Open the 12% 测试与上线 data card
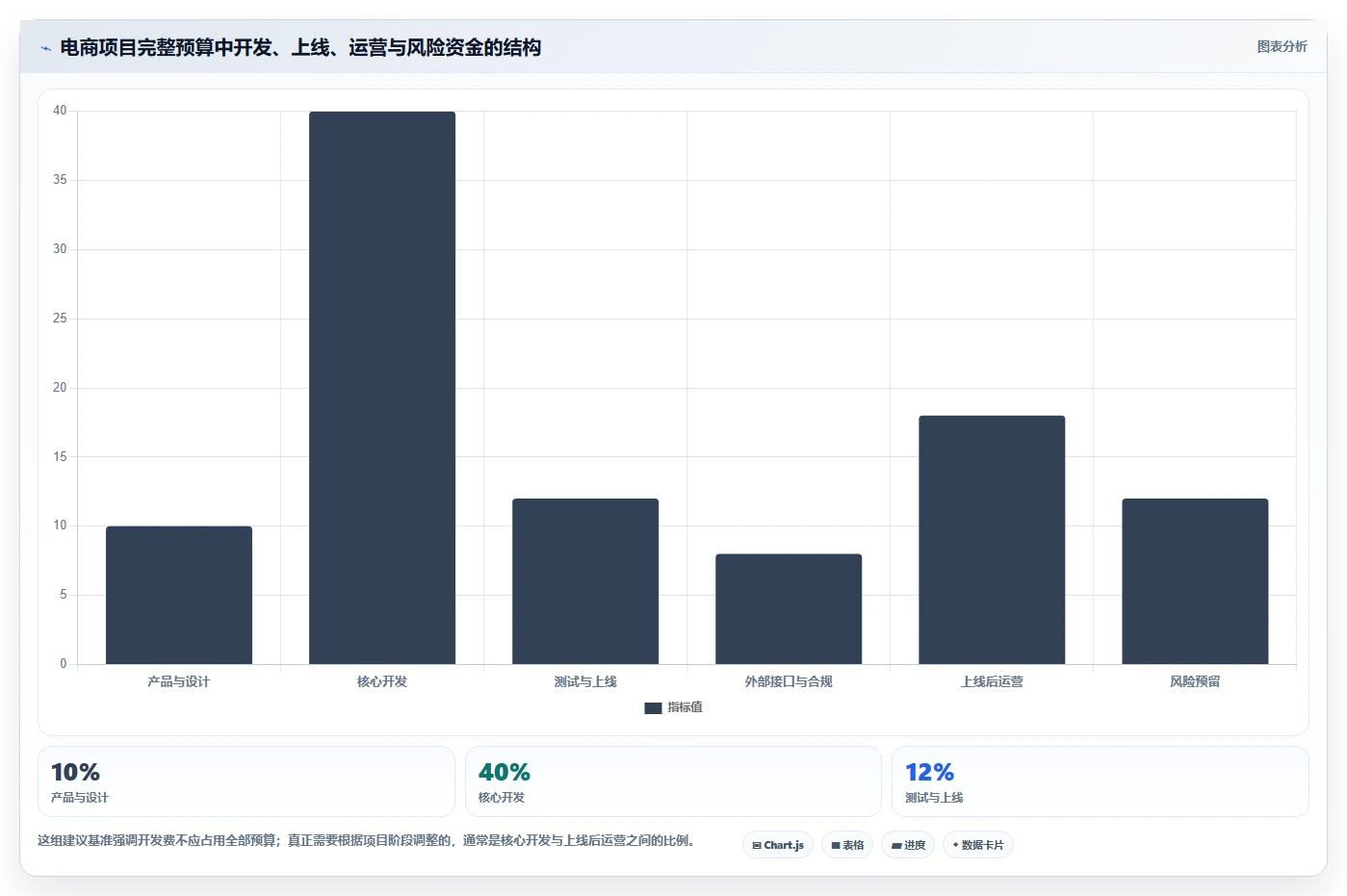 pos(1100,781)
